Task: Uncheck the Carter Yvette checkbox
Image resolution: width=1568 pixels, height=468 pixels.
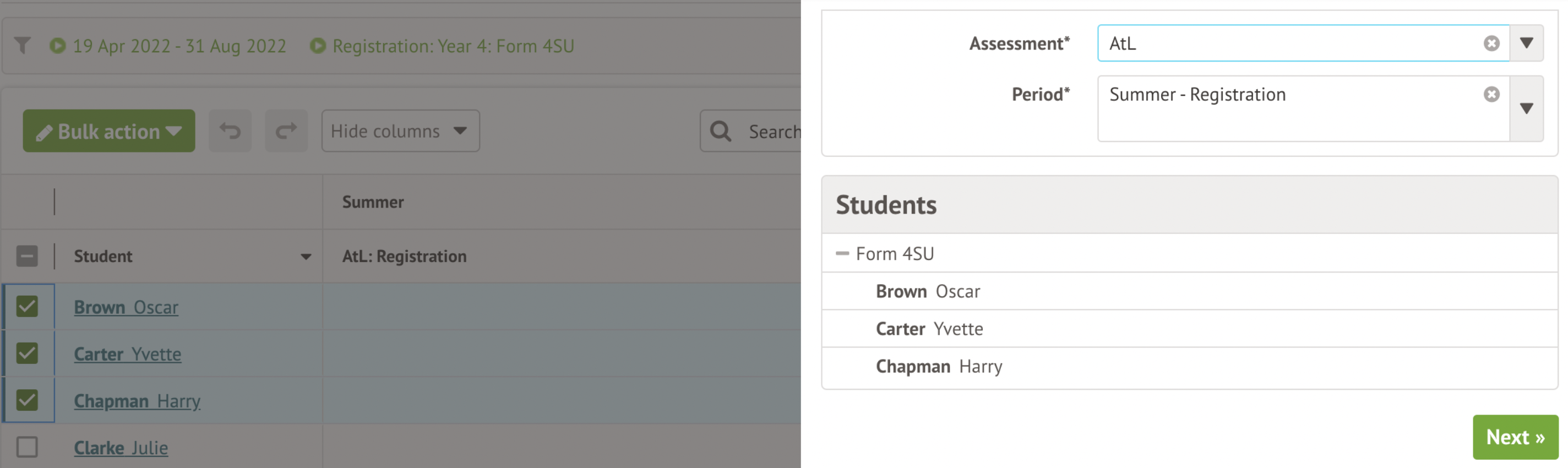Action: (x=28, y=353)
